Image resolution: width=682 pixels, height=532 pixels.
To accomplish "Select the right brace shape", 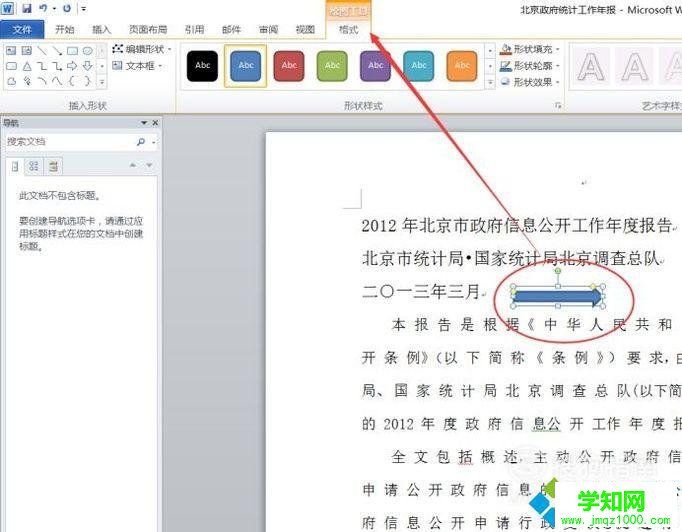I will (x=87, y=81).
